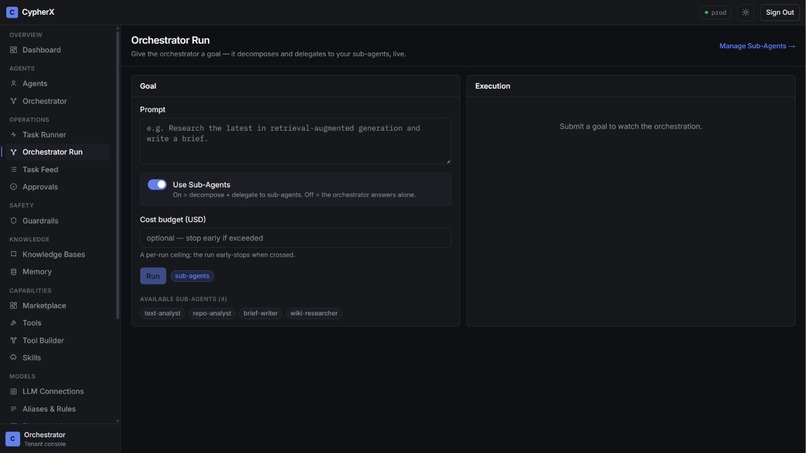This screenshot has width=806, height=453.
Task: Click the LLM Connections chip icon
Action: tap(13, 392)
